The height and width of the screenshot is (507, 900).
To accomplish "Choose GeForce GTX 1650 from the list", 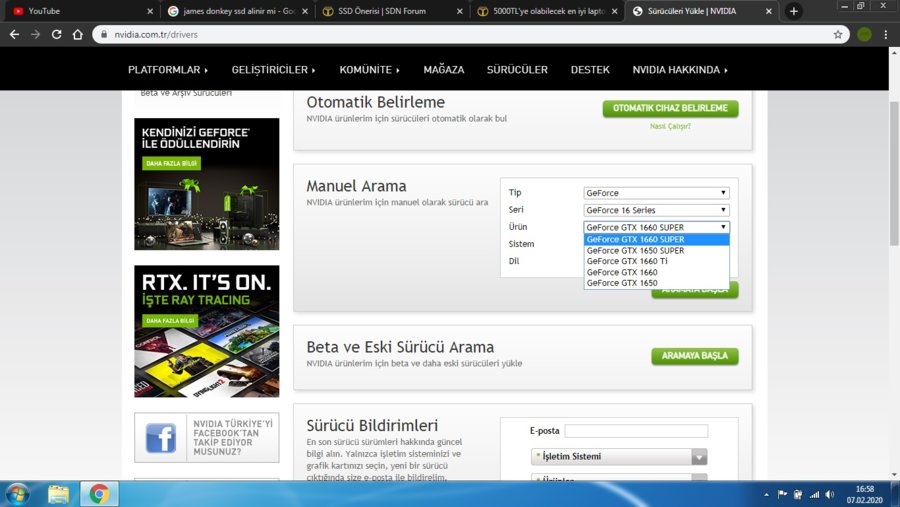I will [656, 283].
